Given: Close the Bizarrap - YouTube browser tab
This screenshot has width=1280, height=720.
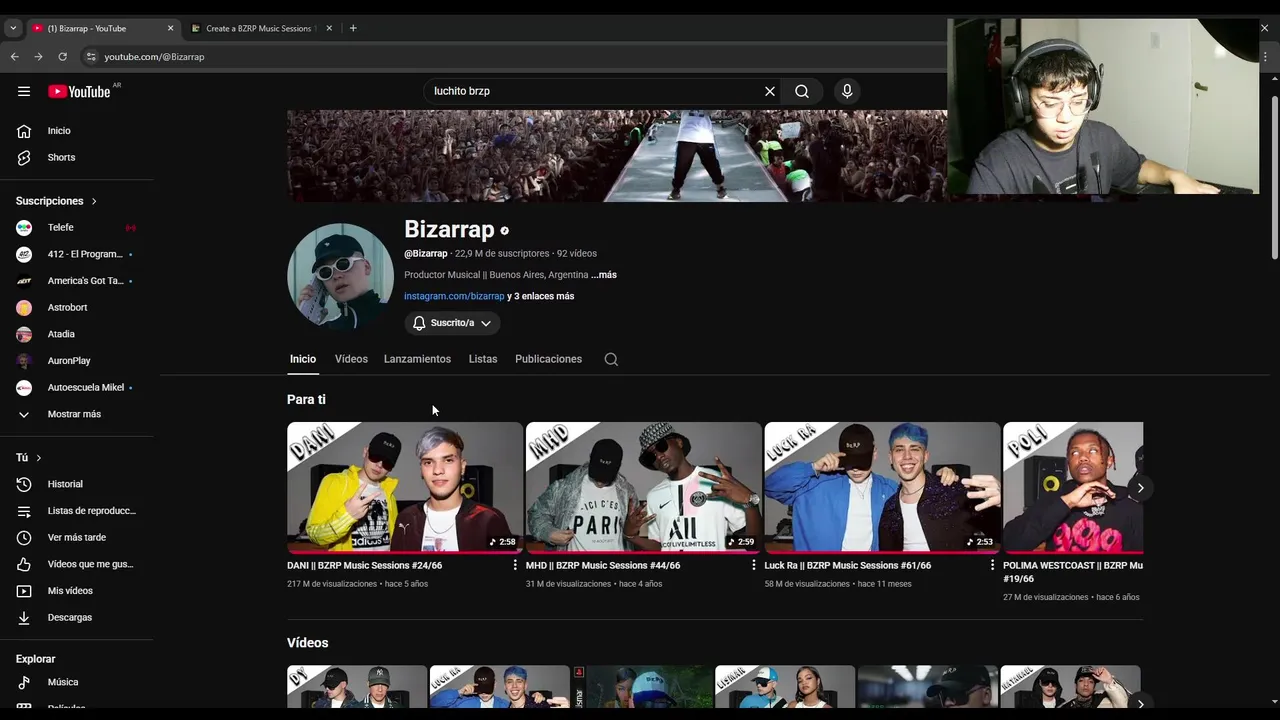Looking at the screenshot, I should pyautogui.click(x=170, y=28).
